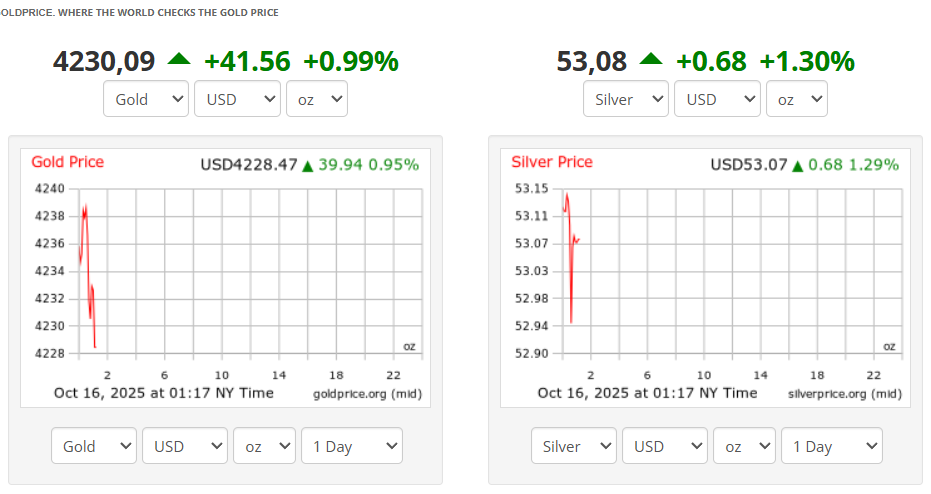
Task: Open the top Gold metal dropdown
Action: 145,99
